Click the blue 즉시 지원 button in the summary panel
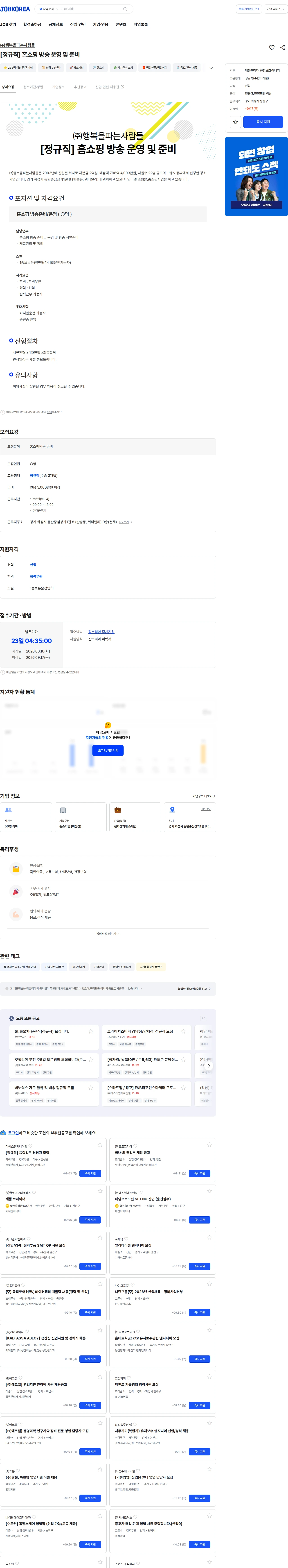288x1568 pixels. [x=263, y=122]
